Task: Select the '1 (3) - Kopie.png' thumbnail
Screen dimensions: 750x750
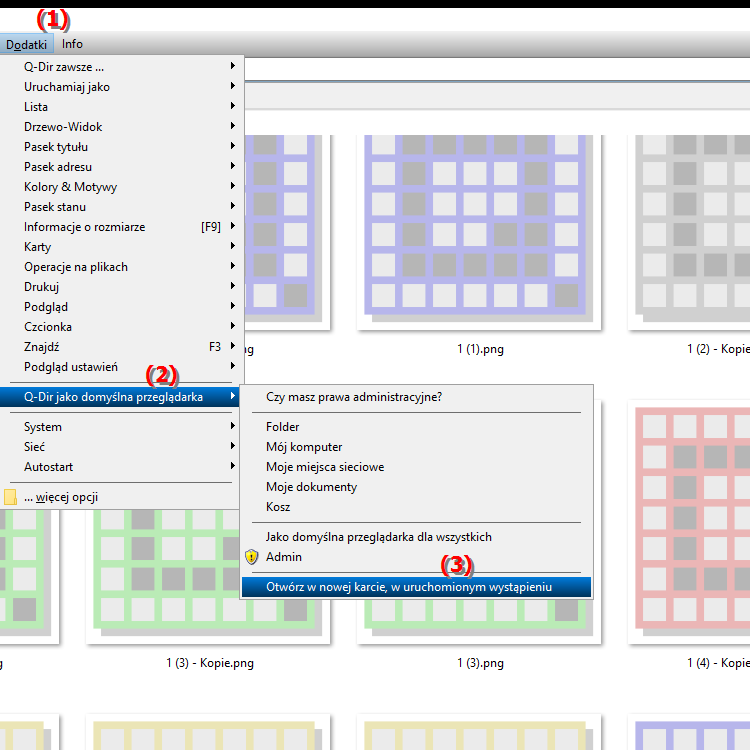Action: (x=208, y=576)
